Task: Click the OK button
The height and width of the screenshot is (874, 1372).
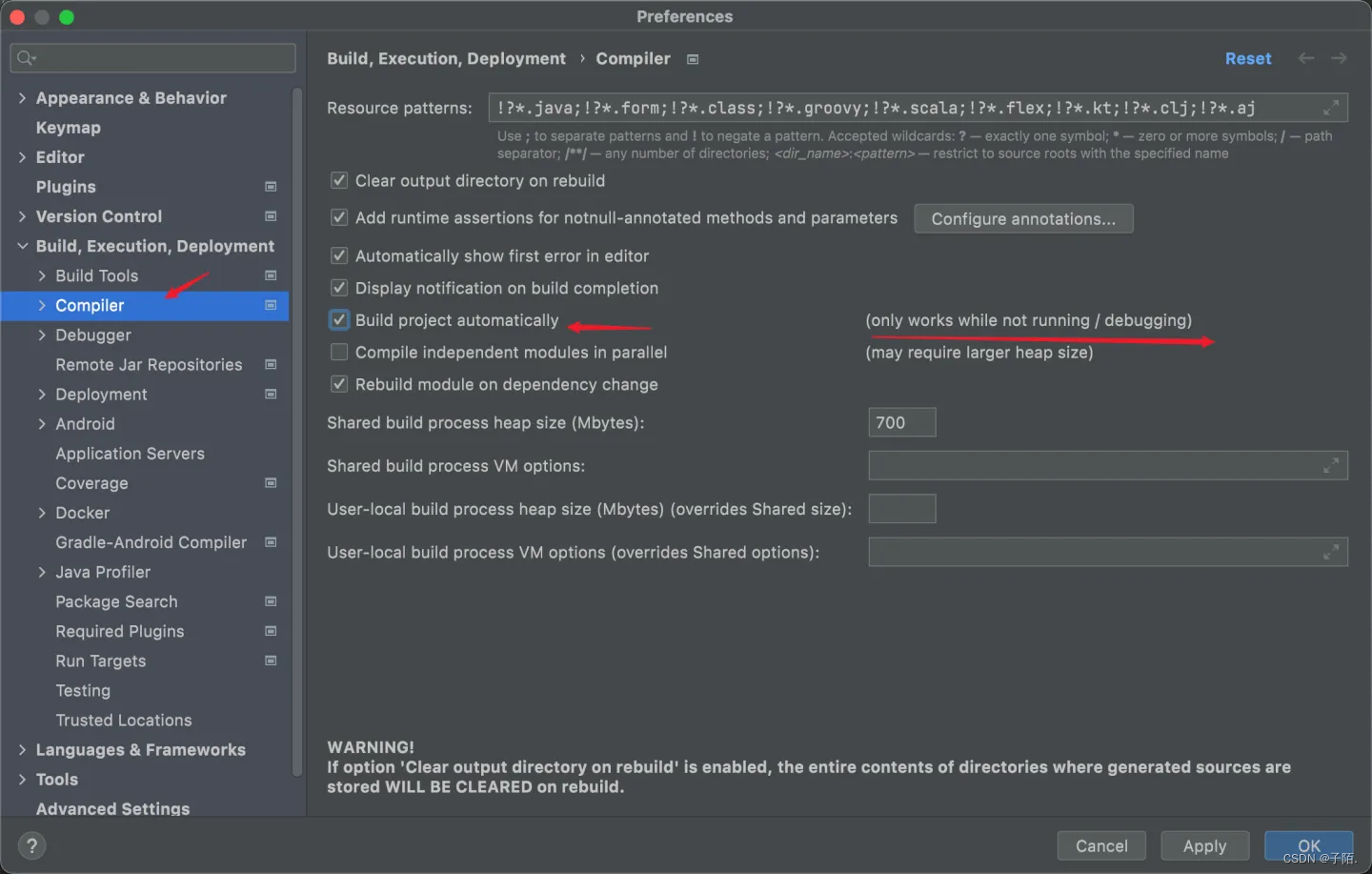Action: tap(1309, 845)
